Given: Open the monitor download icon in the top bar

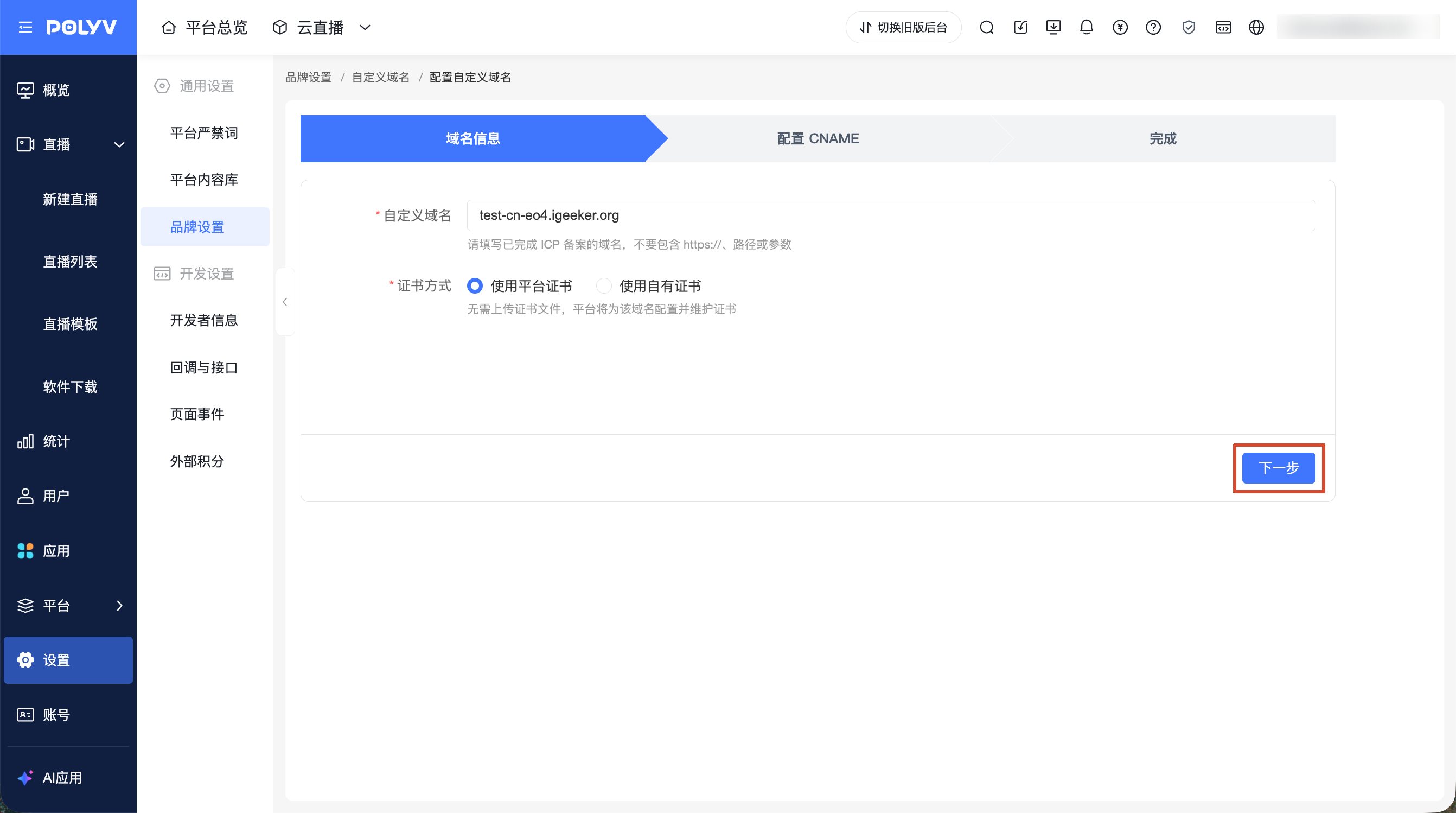Looking at the screenshot, I should coord(1053,27).
